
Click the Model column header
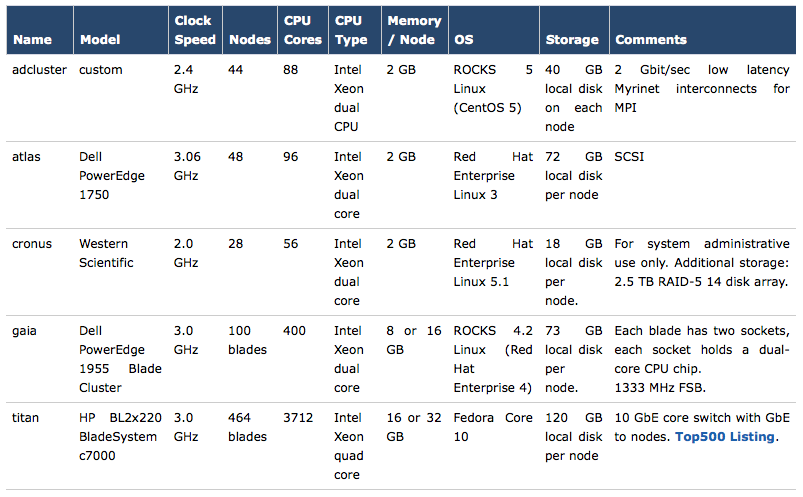(100, 39)
